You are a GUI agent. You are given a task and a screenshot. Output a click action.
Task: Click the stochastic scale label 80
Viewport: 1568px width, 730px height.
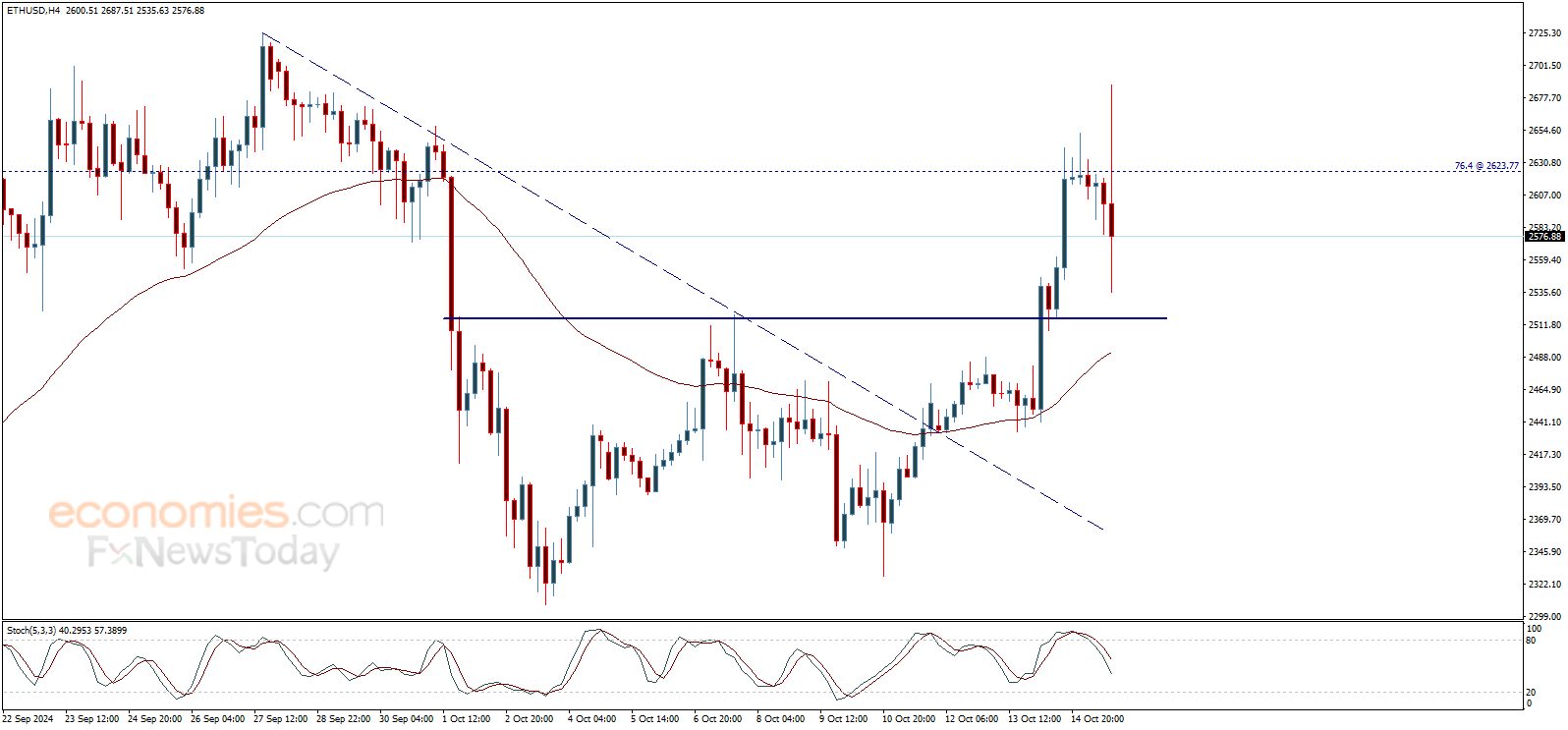coord(1531,641)
